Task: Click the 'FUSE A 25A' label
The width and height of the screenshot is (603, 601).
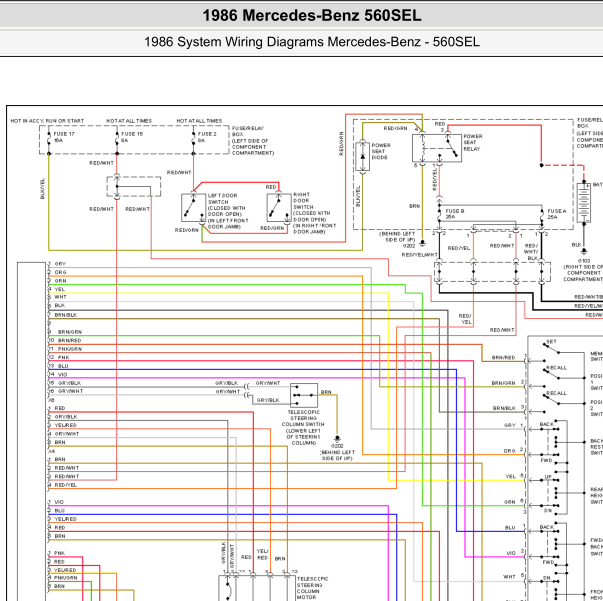Action: coord(557,214)
